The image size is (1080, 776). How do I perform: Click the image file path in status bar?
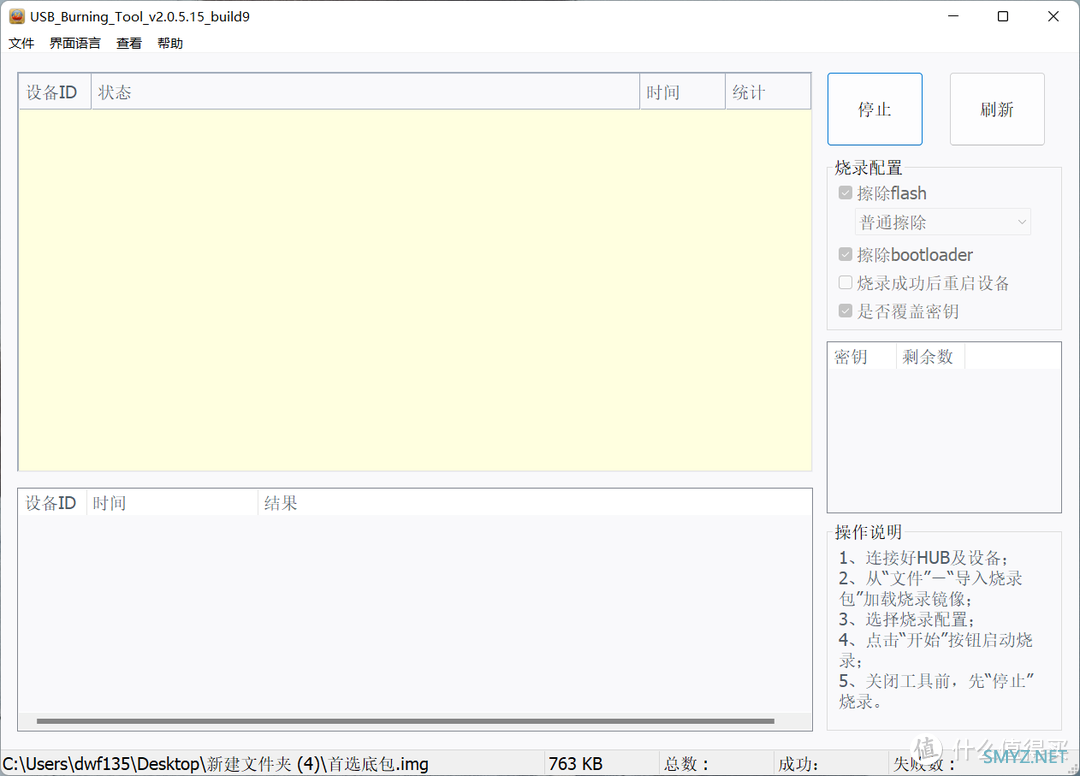216,764
